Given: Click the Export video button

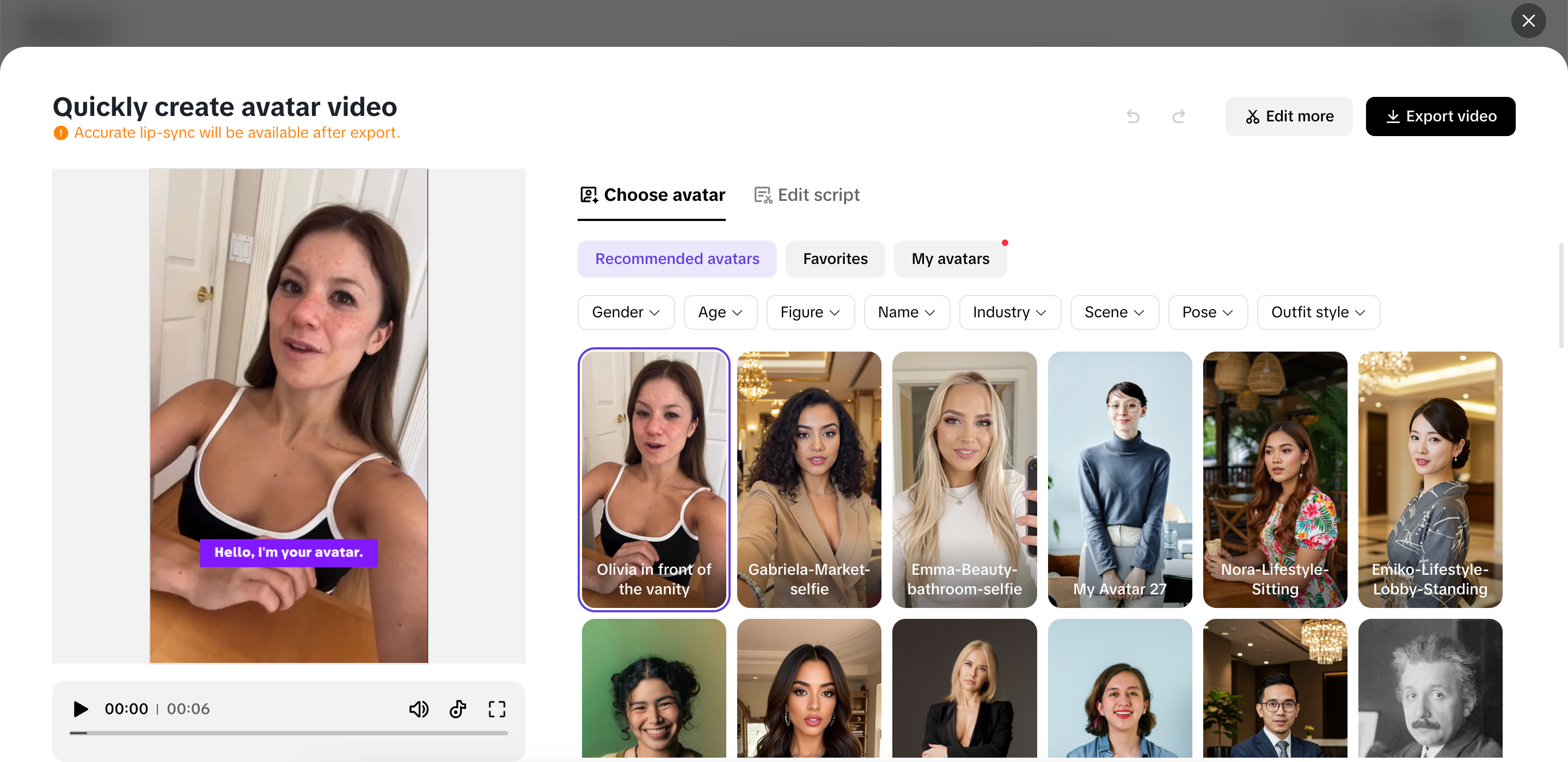Looking at the screenshot, I should [1440, 116].
